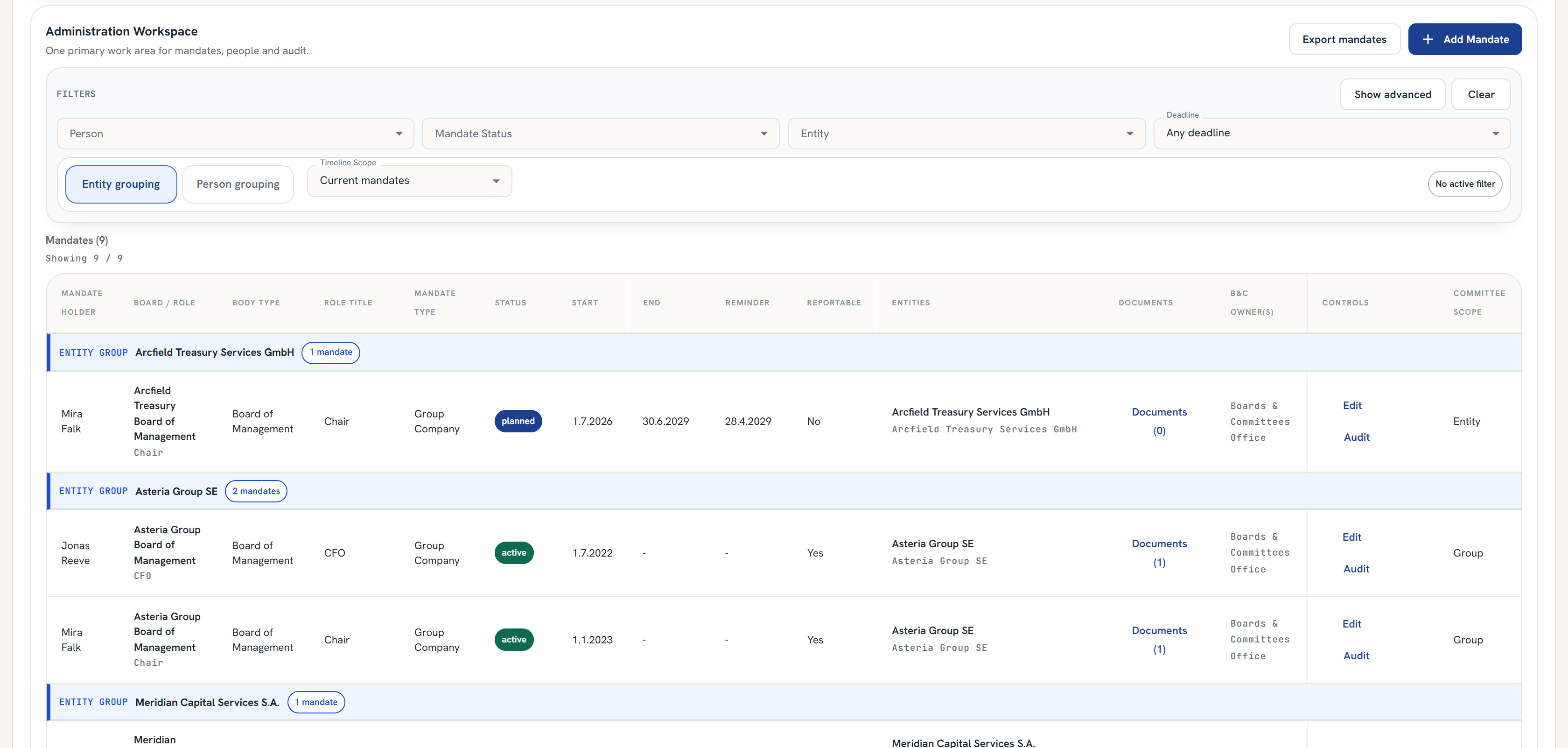Select the Entity grouping toggle
Image resolution: width=1568 pixels, height=748 pixels.
click(120, 184)
